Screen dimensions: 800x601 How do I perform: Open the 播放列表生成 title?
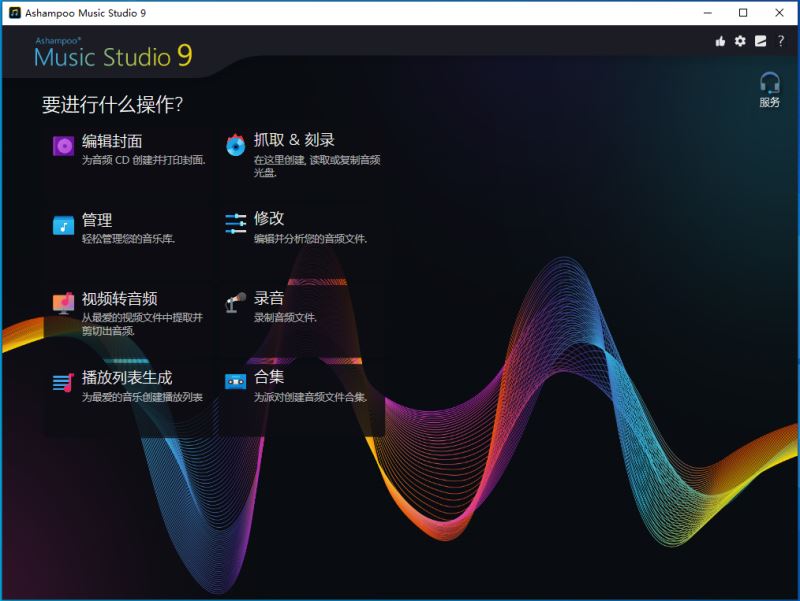(x=127, y=378)
